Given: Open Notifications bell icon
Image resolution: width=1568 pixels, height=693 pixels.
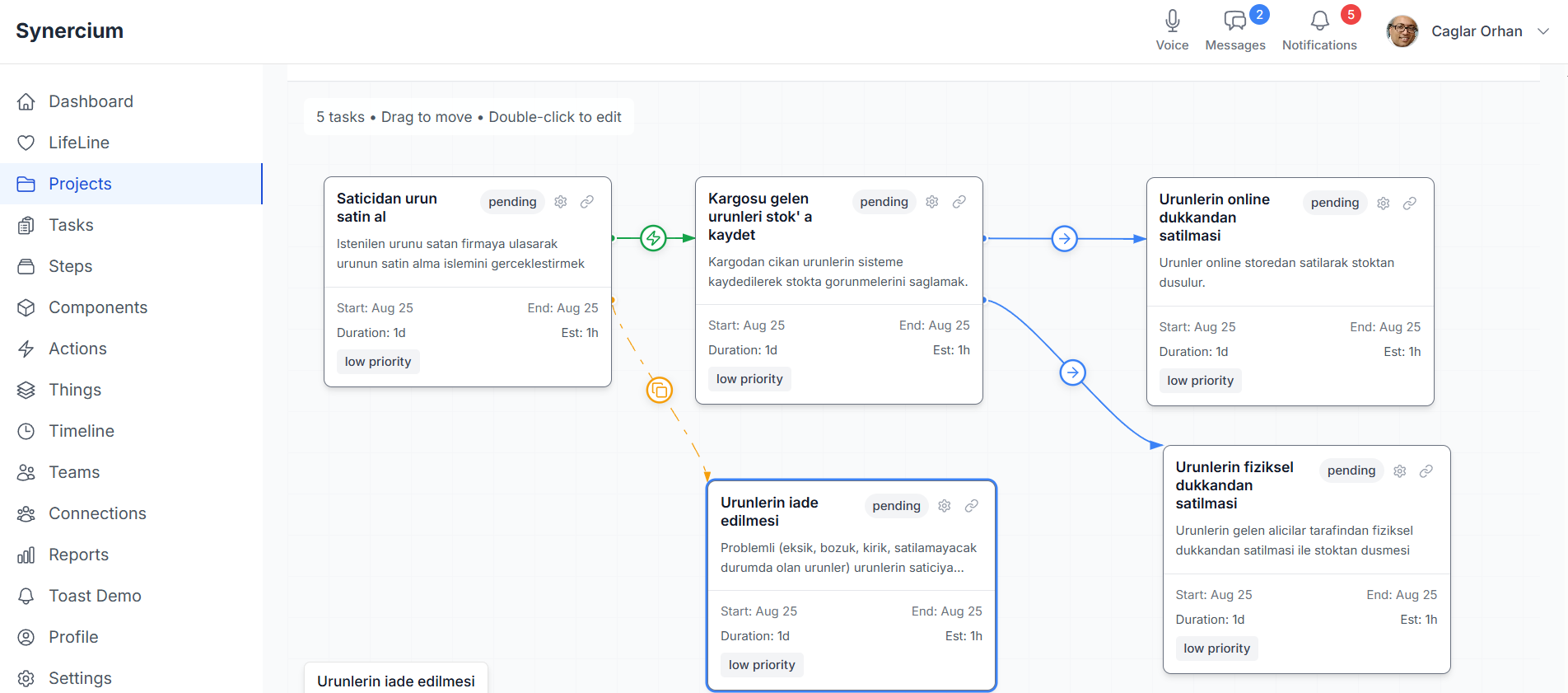Looking at the screenshot, I should 1319,21.
